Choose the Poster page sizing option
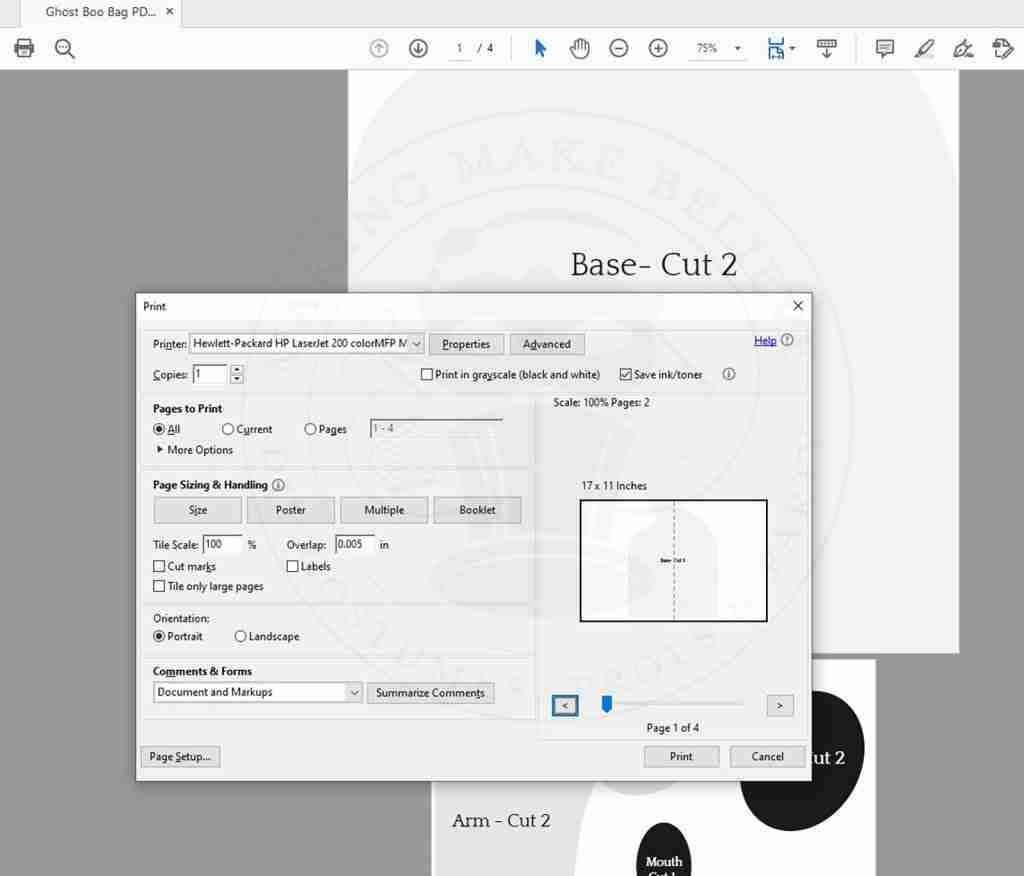 click(x=291, y=510)
